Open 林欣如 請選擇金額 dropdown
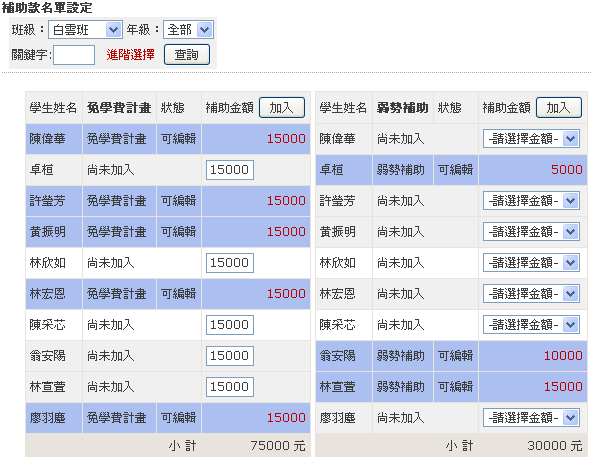This screenshot has height=461, width=591. (x=531, y=263)
